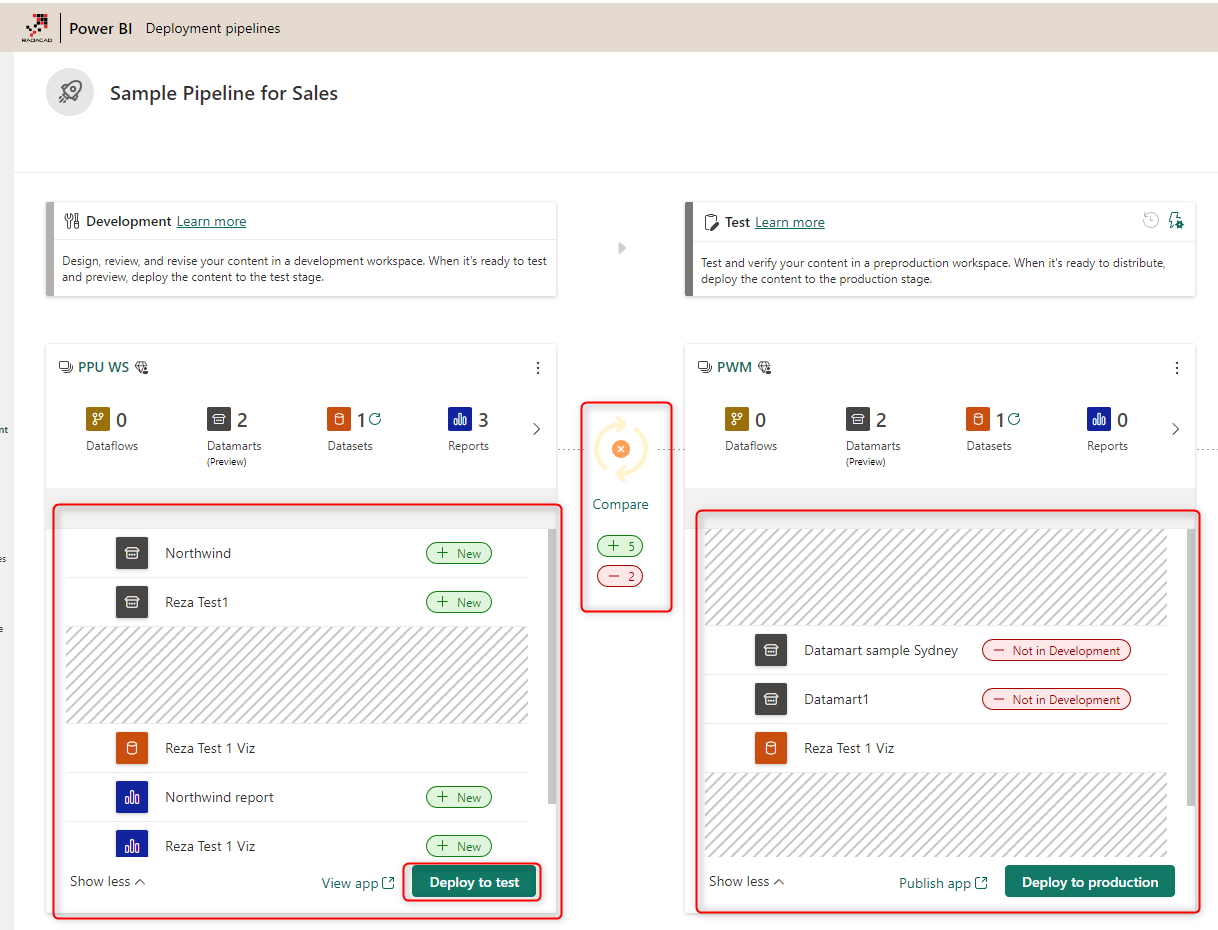The height and width of the screenshot is (930, 1218).
Task: Click Reza Test 1 Viz dataset icon in Test
Action: (x=770, y=748)
